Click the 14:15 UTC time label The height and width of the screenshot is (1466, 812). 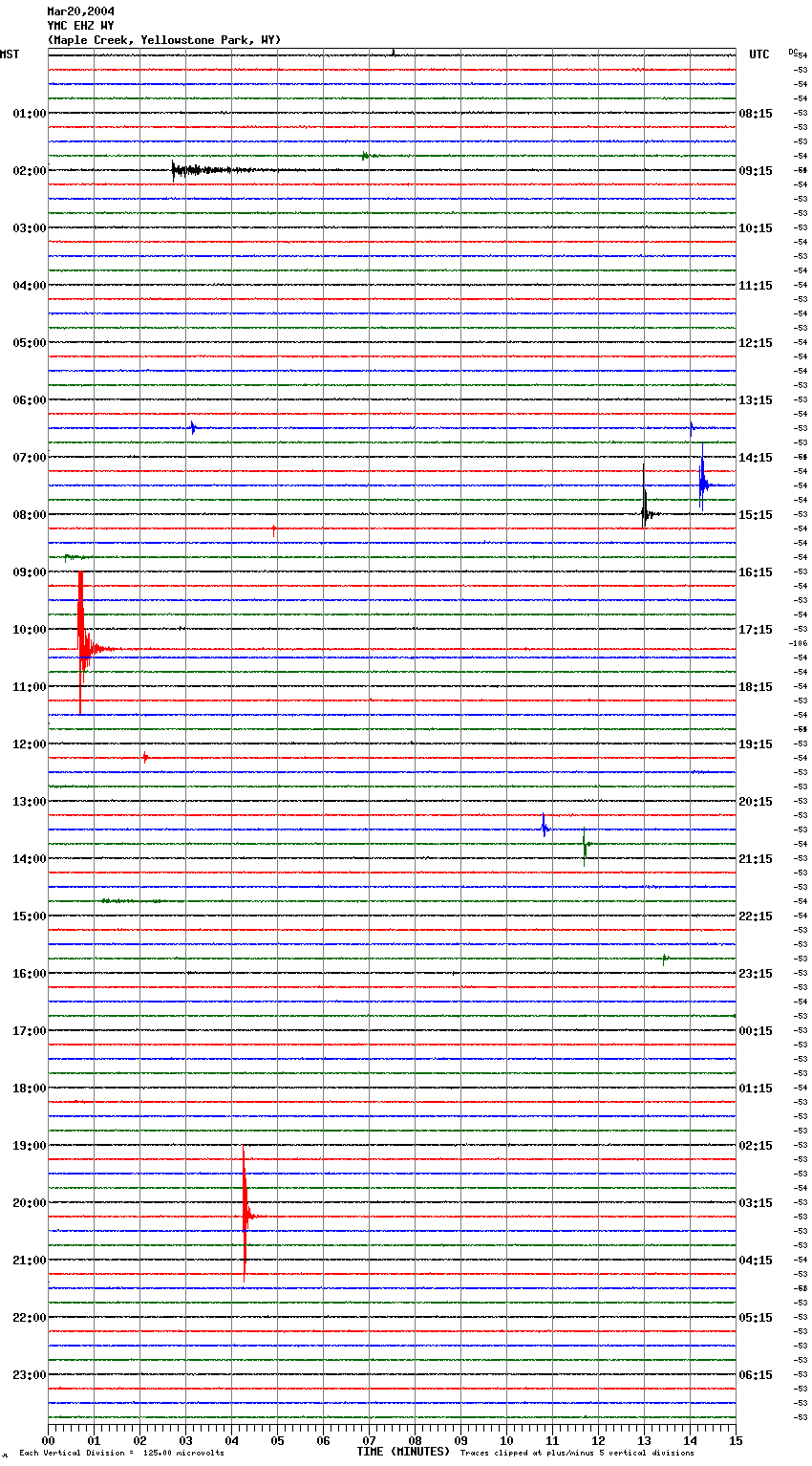tap(756, 458)
